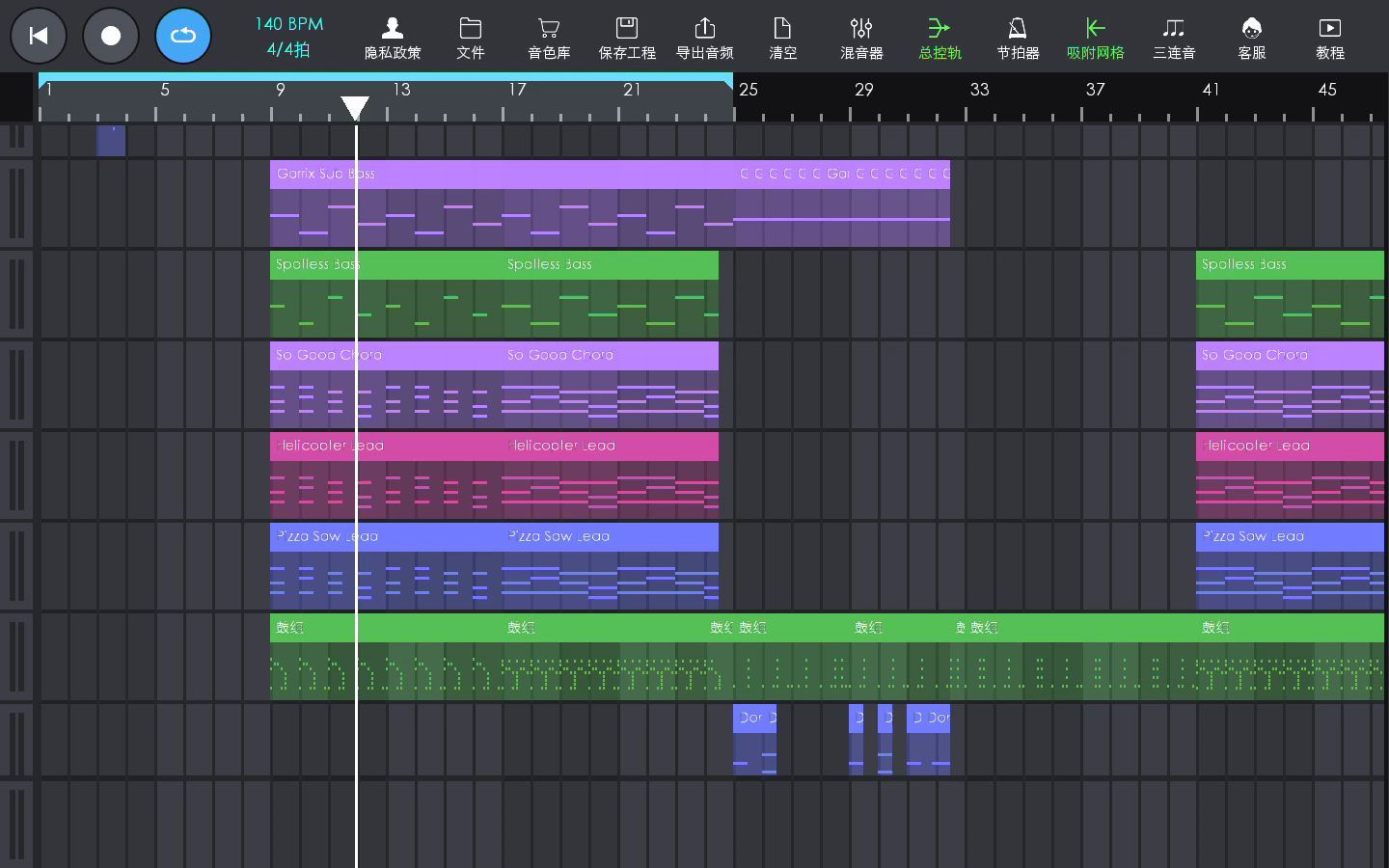The width and height of the screenshot is (1389, 868).
Task: Select the Pizza Saw Lead clip at bar 17
Action: pos(610,566)
